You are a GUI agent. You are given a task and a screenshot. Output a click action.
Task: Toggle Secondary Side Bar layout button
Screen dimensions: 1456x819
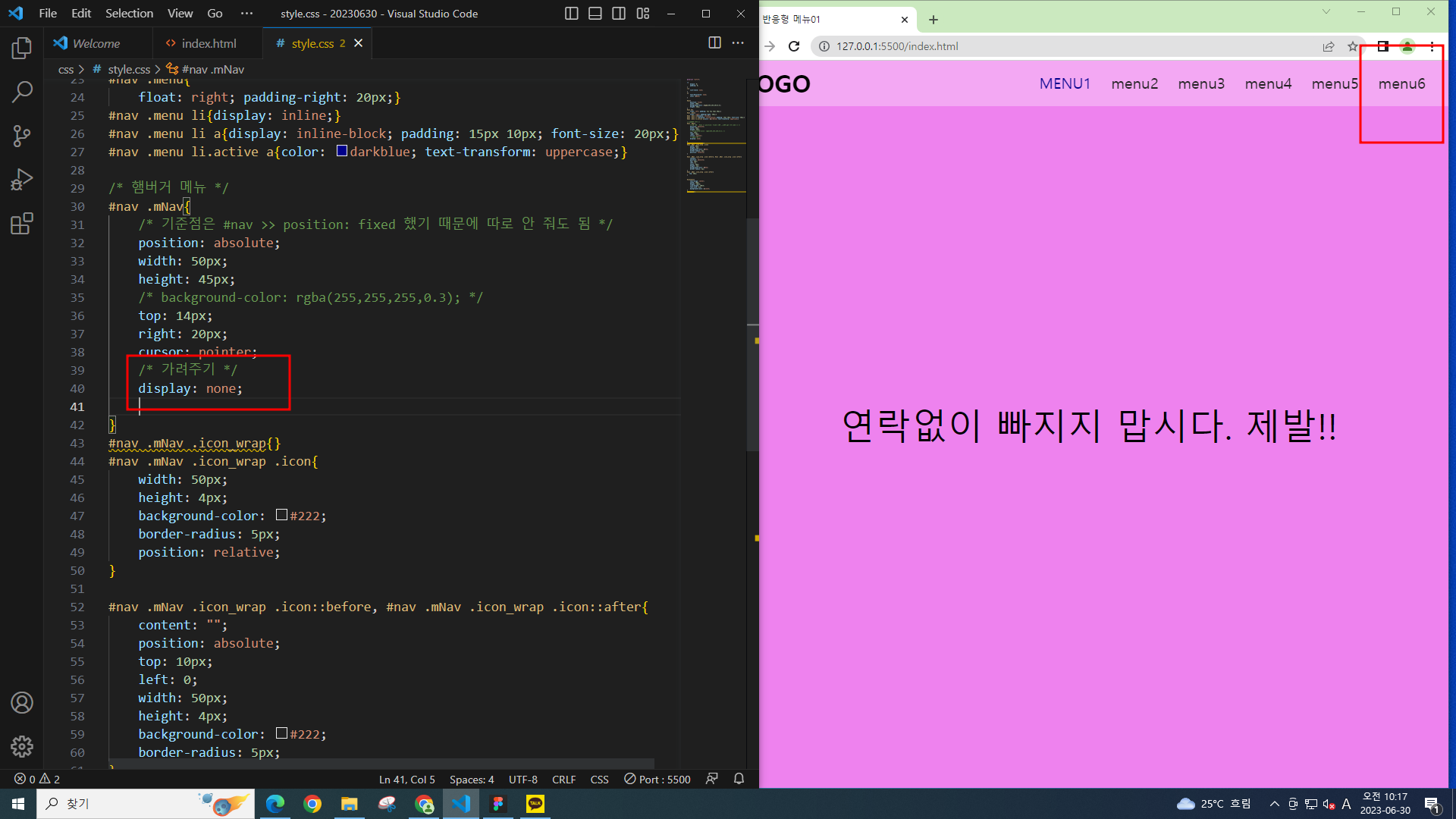click(619, 14)
